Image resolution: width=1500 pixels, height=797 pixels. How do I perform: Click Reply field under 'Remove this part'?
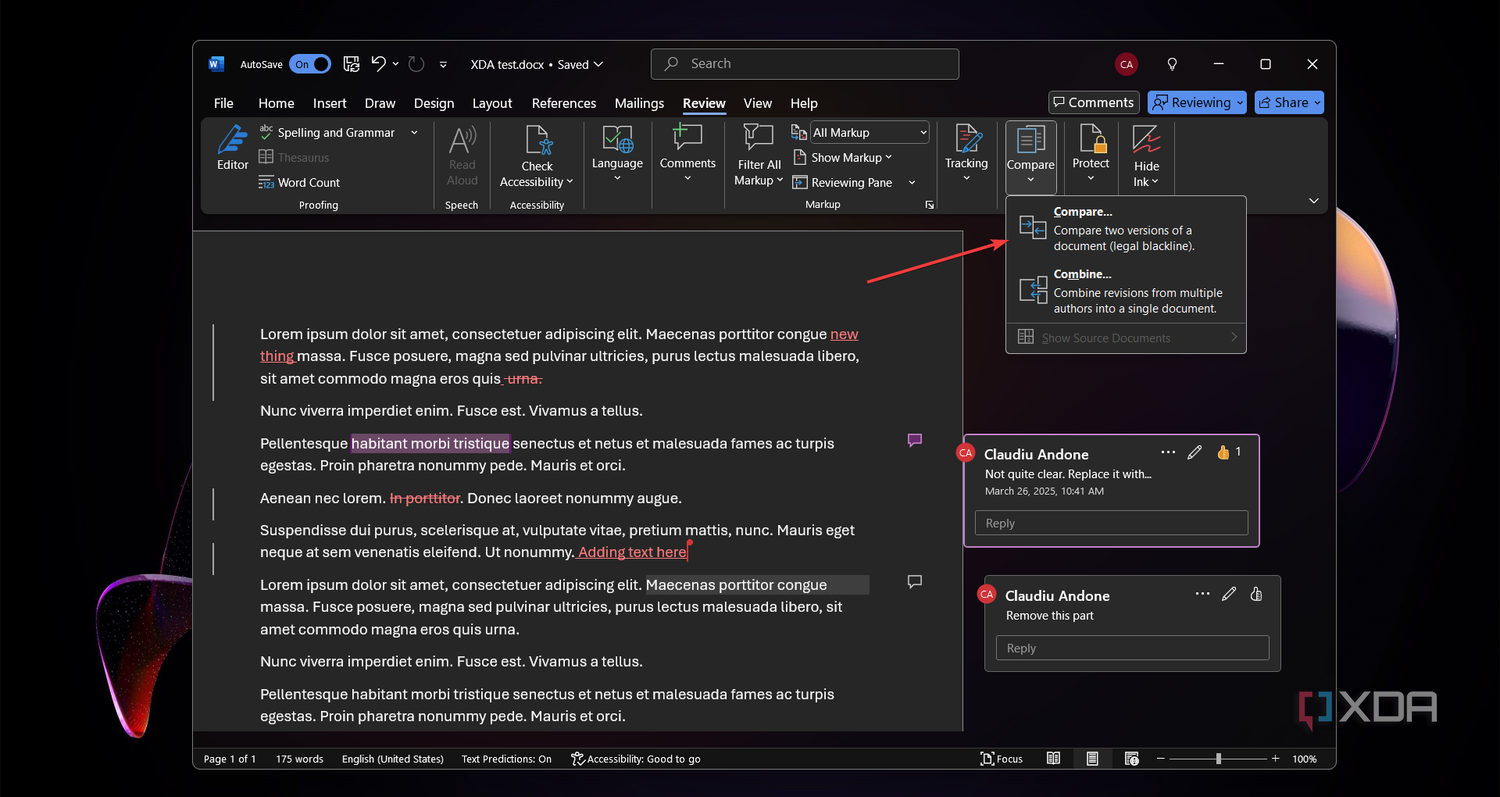click(x=1132, y=648)
